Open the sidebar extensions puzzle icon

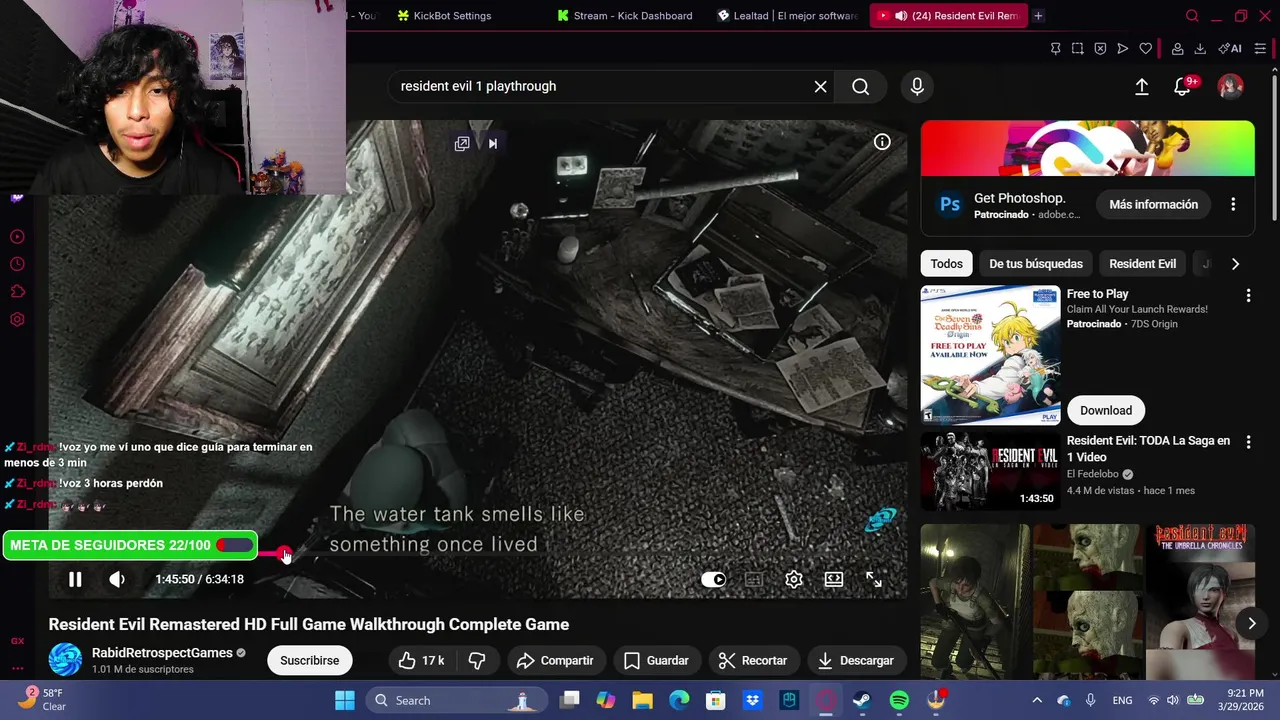click(x=17, y=292)
